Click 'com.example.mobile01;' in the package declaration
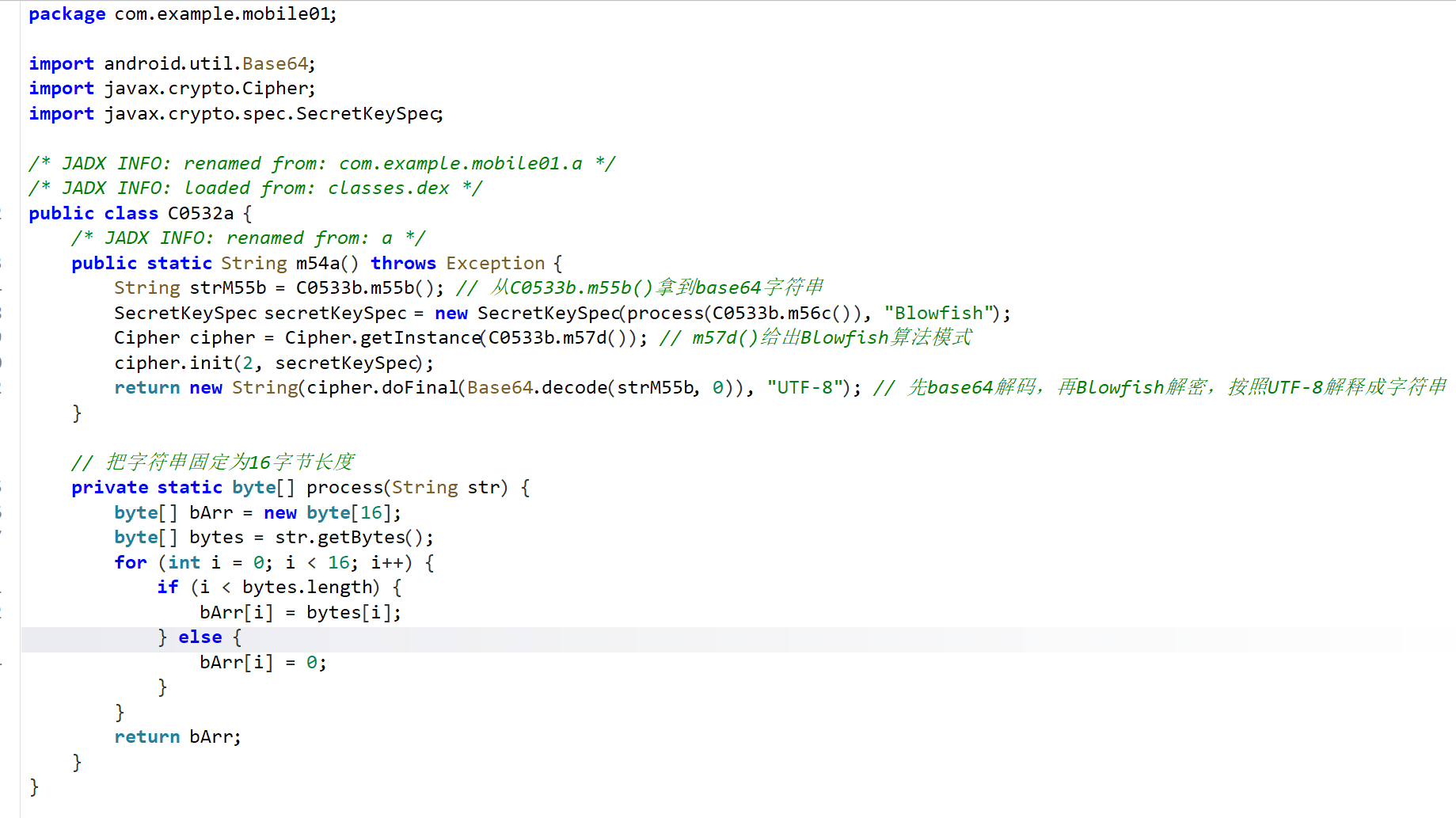This screenshot has width=1456, height=818. pos(226,14)
